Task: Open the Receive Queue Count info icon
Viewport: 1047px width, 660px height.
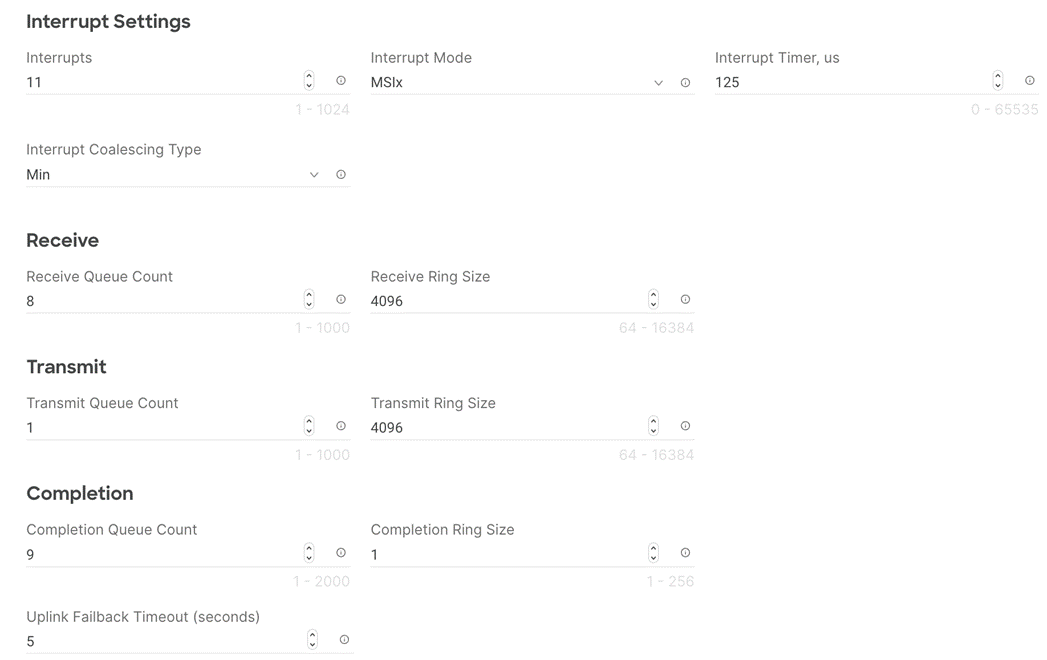Action: click(x=341, y=298)
